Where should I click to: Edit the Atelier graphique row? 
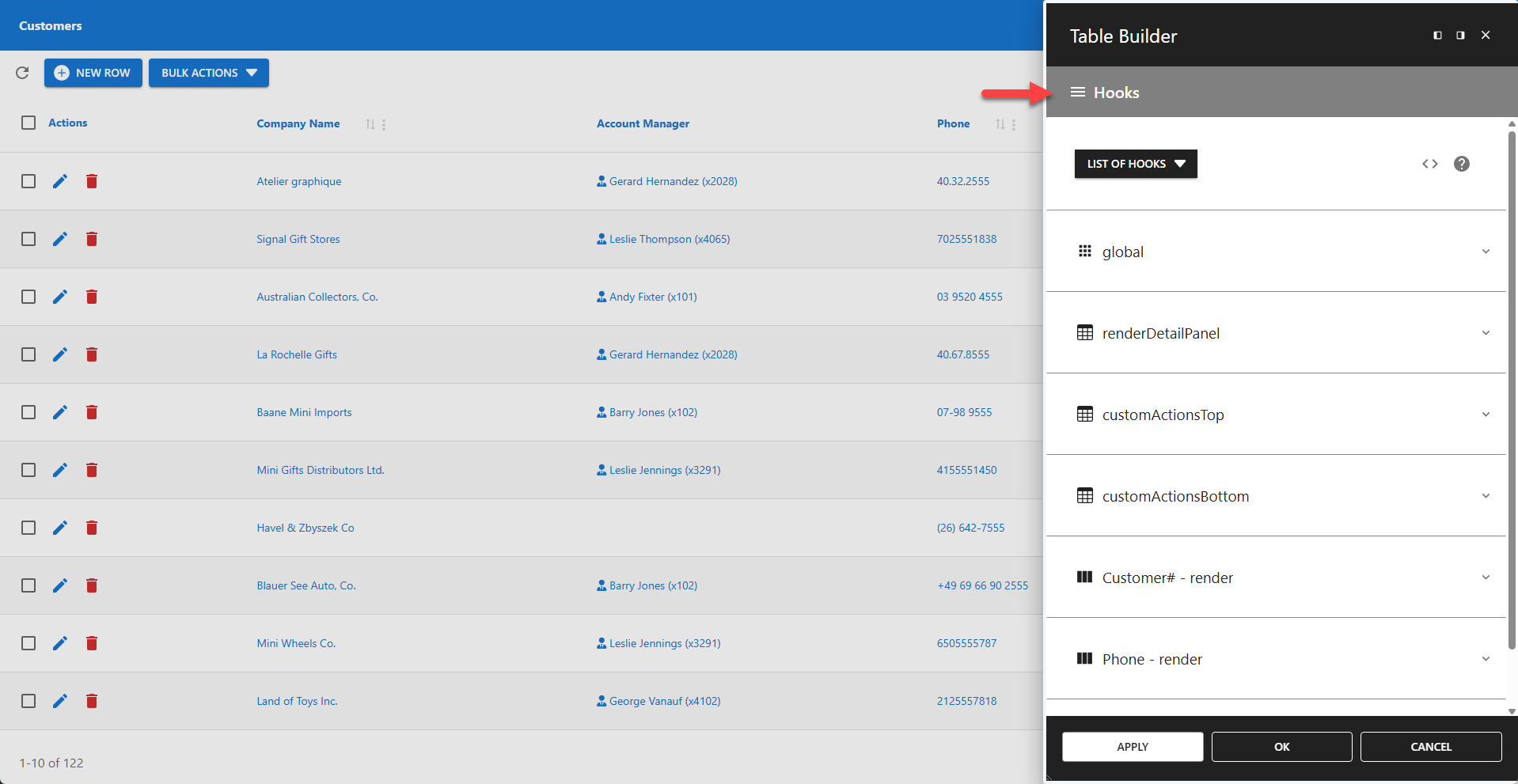click(60, 181)
